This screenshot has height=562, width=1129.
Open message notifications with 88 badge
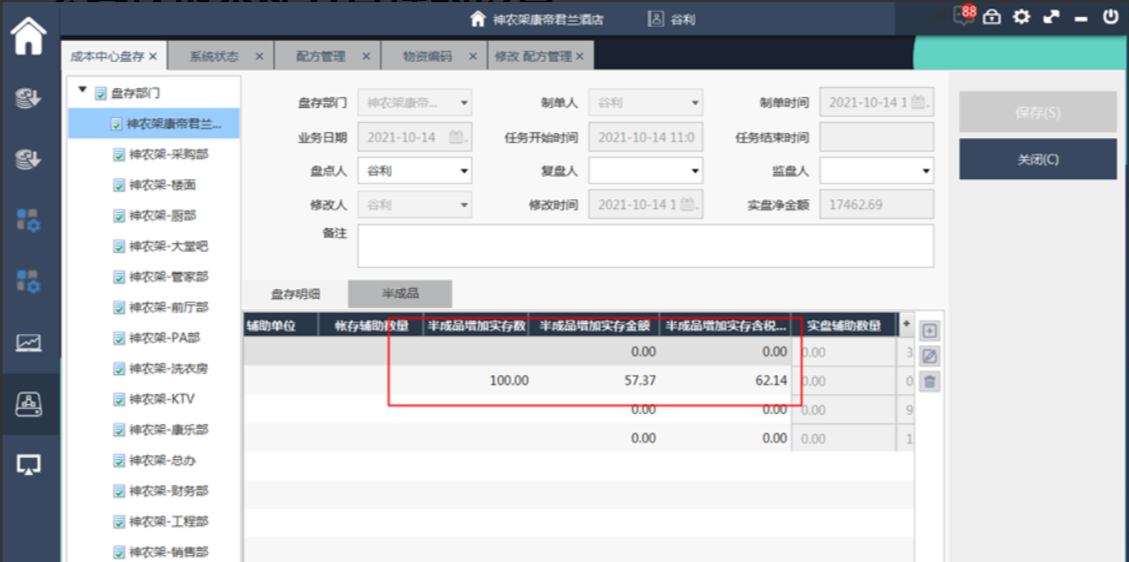pyautogui.click(x=965, y=16)
